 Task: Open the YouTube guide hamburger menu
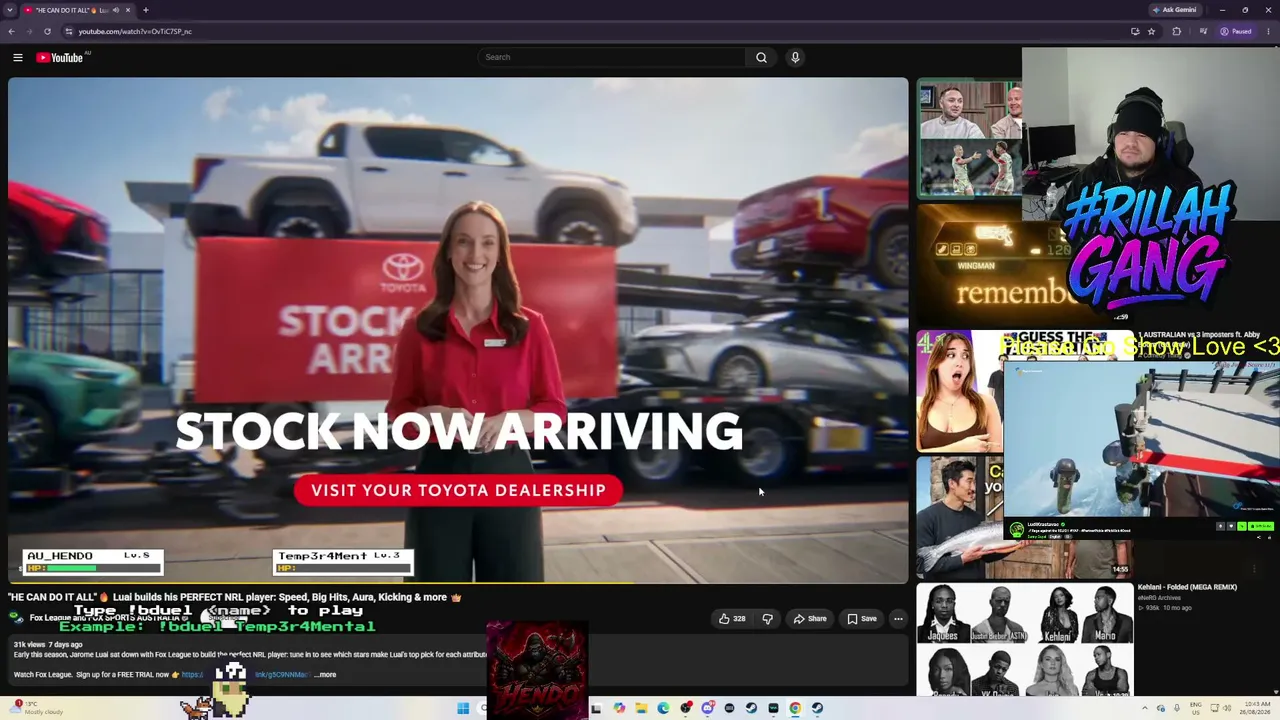tap(18, 57)
